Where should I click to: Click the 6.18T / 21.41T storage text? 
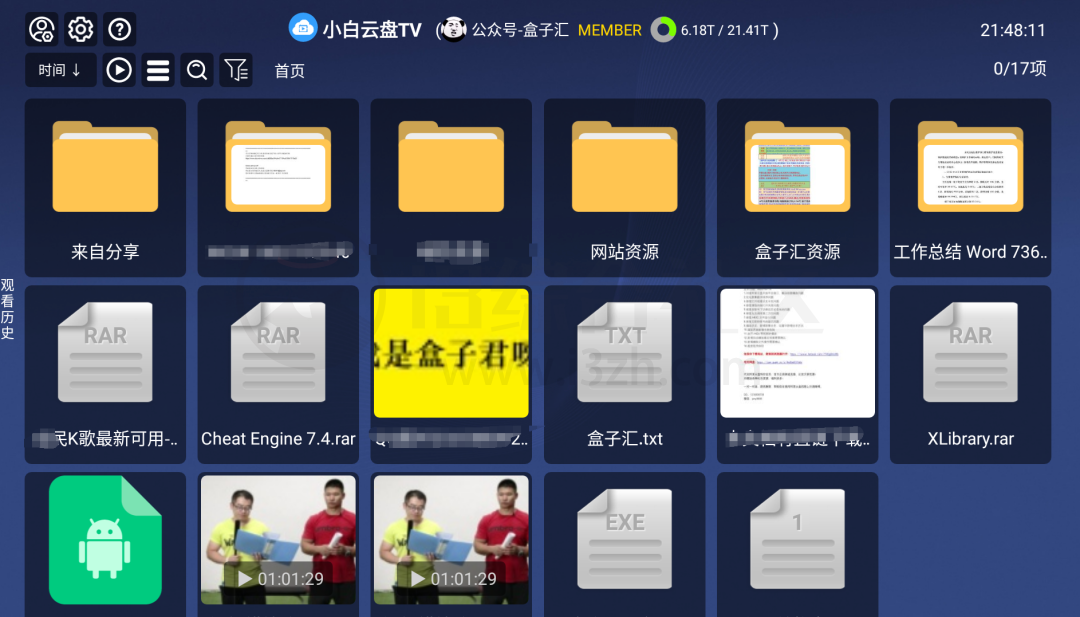(x=725, y=30)
